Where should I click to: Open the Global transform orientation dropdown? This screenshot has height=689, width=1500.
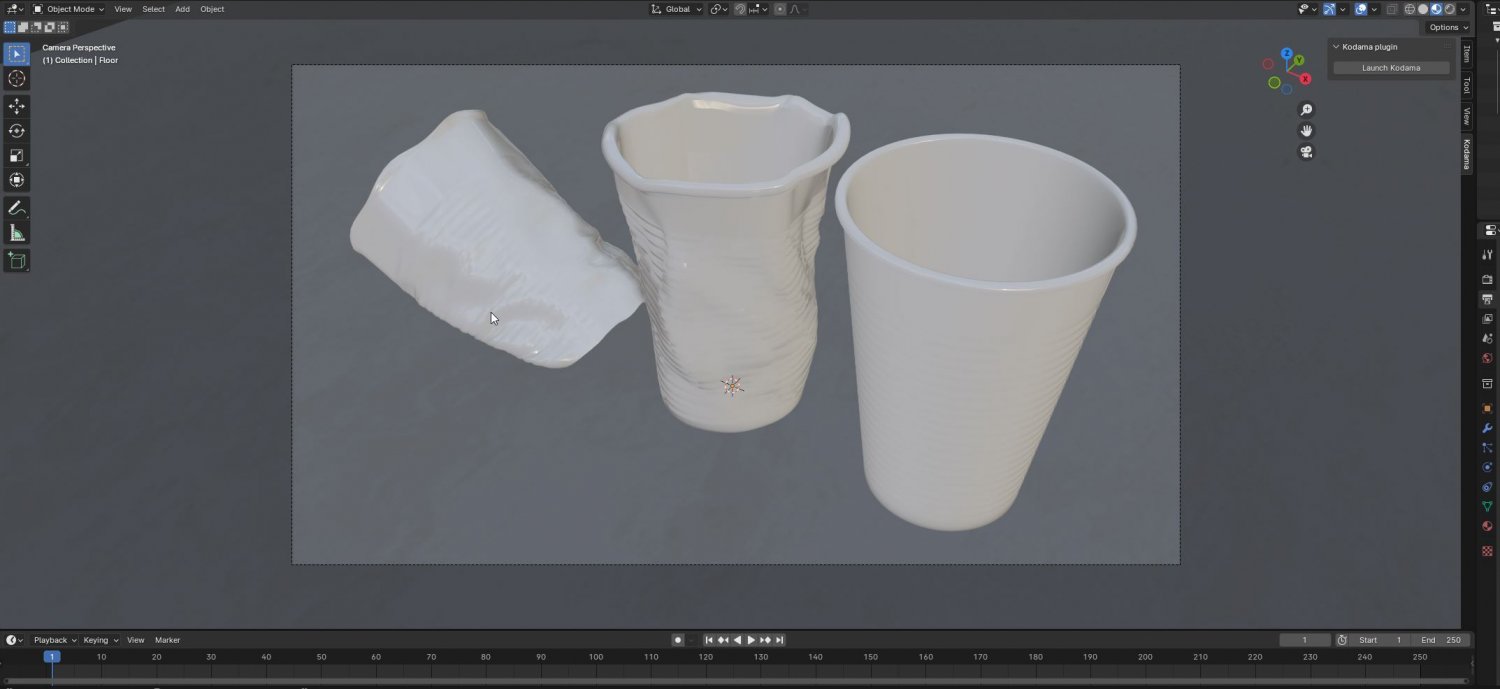[677, 9]
